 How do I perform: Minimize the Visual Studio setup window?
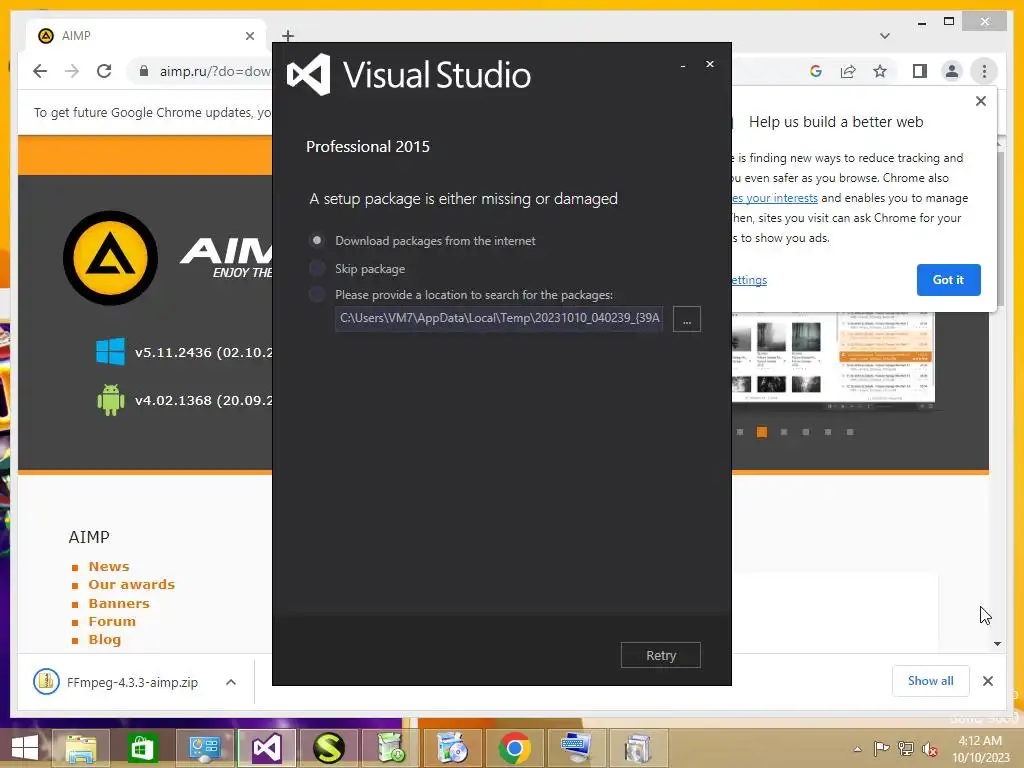[682, 65]
